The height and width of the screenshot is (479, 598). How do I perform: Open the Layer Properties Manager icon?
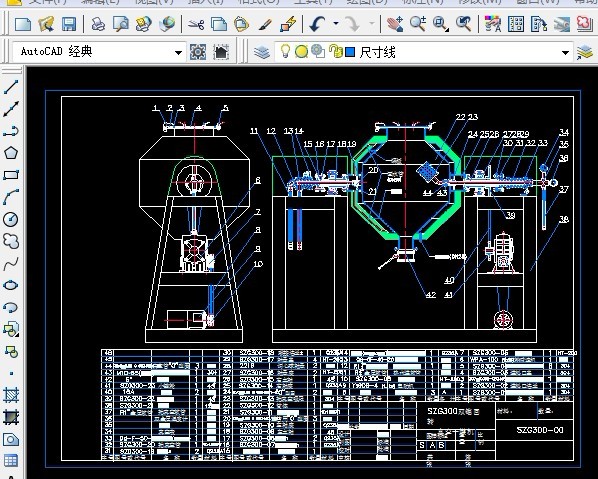click(x=262, y=52)
